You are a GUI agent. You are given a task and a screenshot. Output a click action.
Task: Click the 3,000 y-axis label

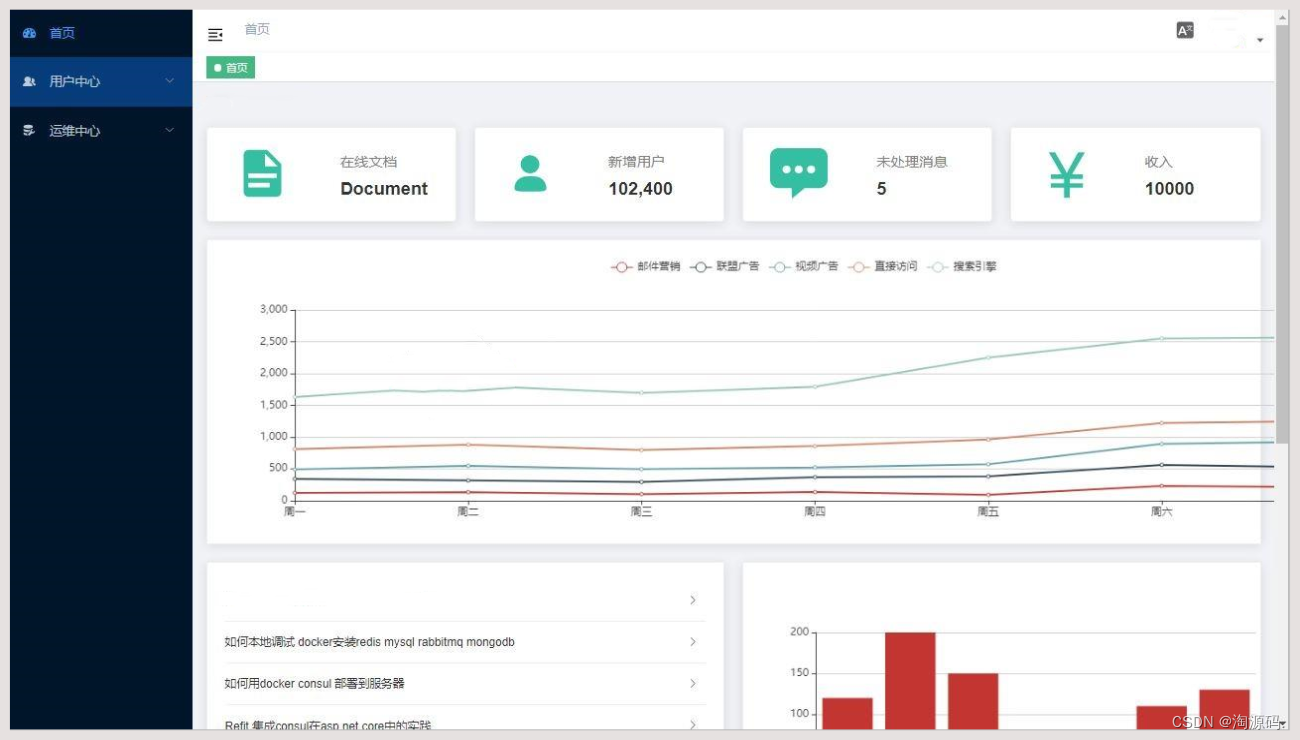273,310
